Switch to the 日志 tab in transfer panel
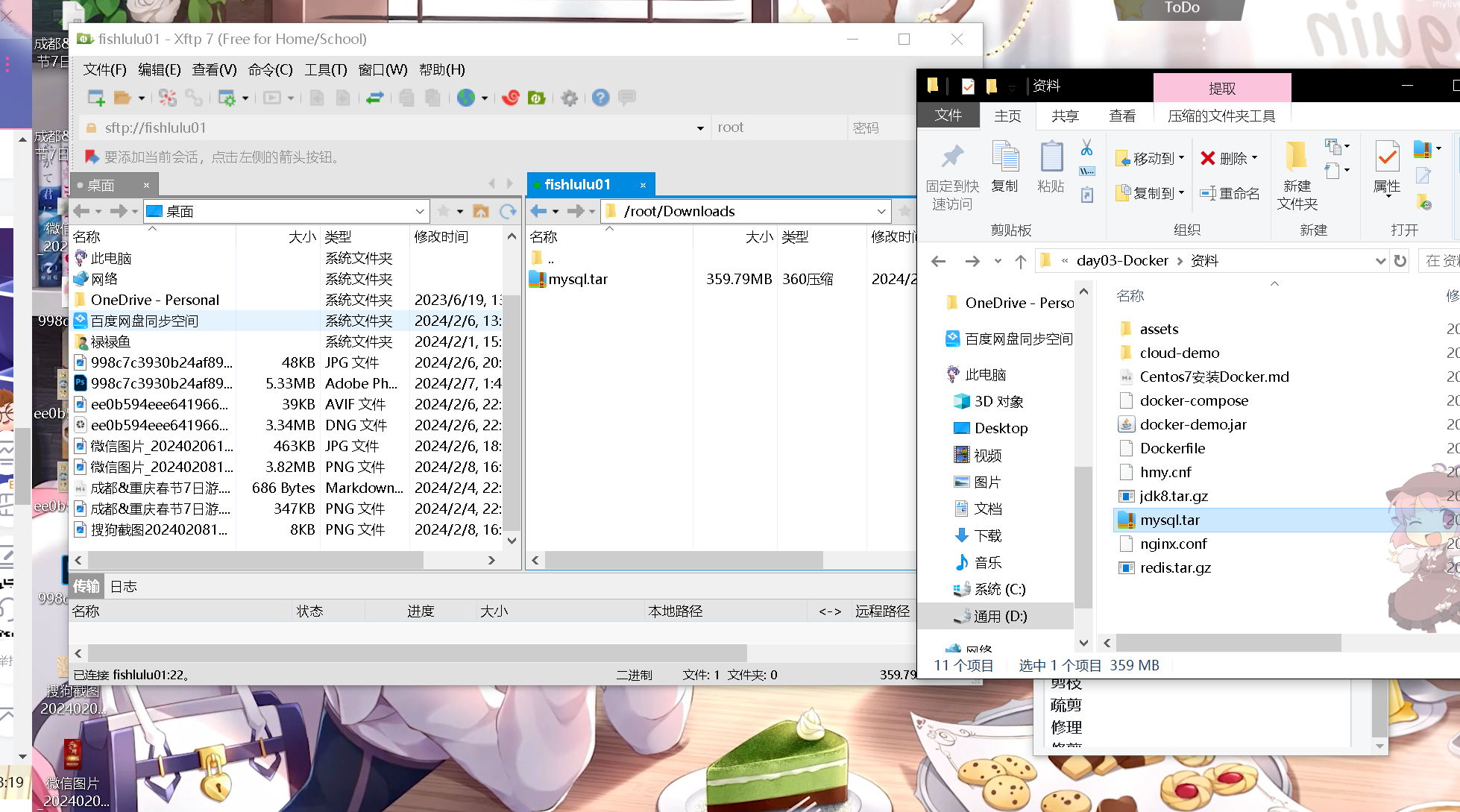The width and height of the screenshot is (1460, 812). point(123,587)
